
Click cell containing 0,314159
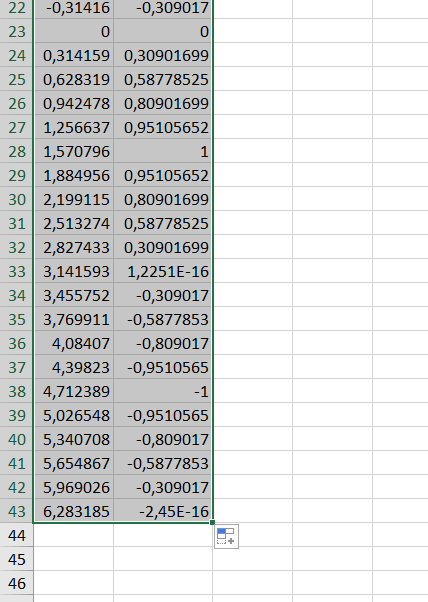pos(74,55)
